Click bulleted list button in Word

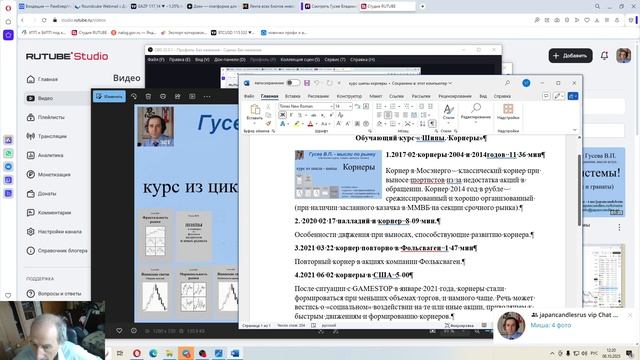[379, 106]
